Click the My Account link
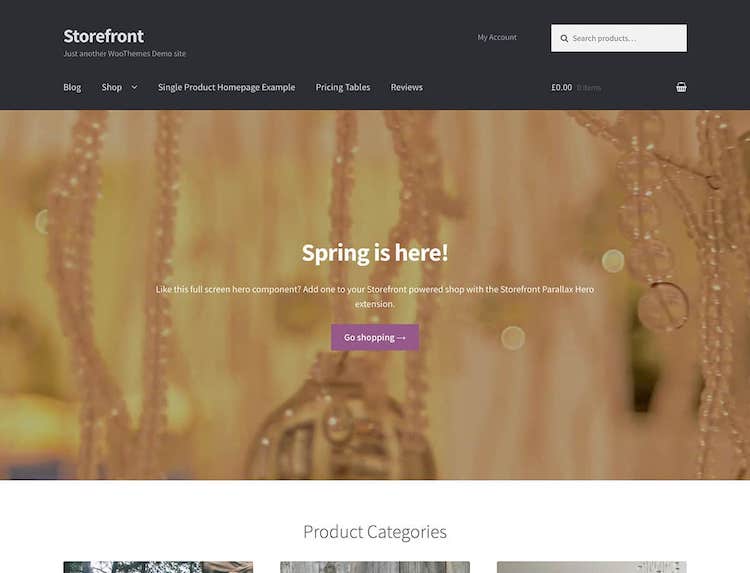750x573 pixels. pos(497,37)
